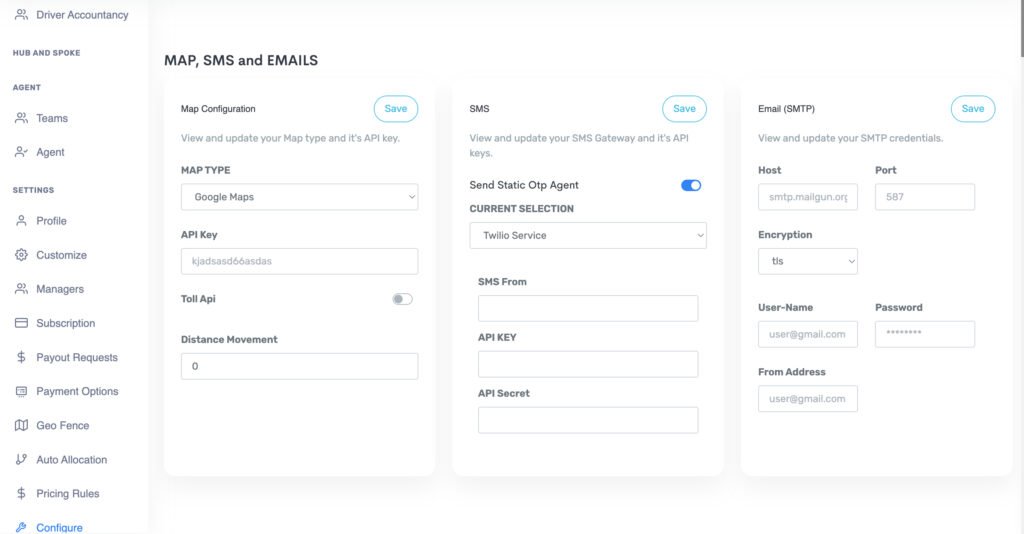Go to Managers in the sidebar
This screenshot has width=1024, height=534.
60,289
